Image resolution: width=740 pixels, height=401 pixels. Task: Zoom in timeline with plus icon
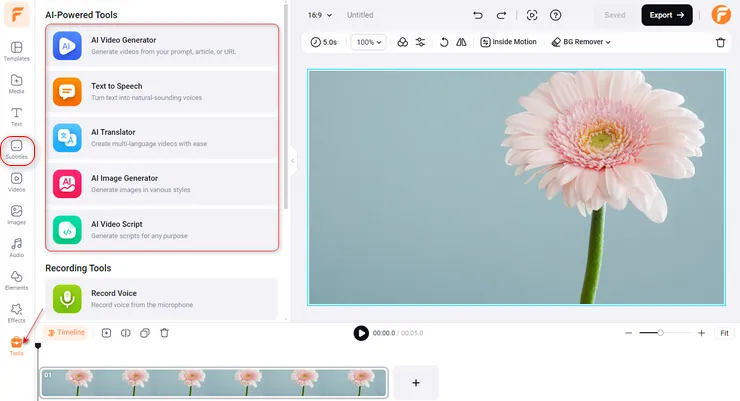[701, 333]
